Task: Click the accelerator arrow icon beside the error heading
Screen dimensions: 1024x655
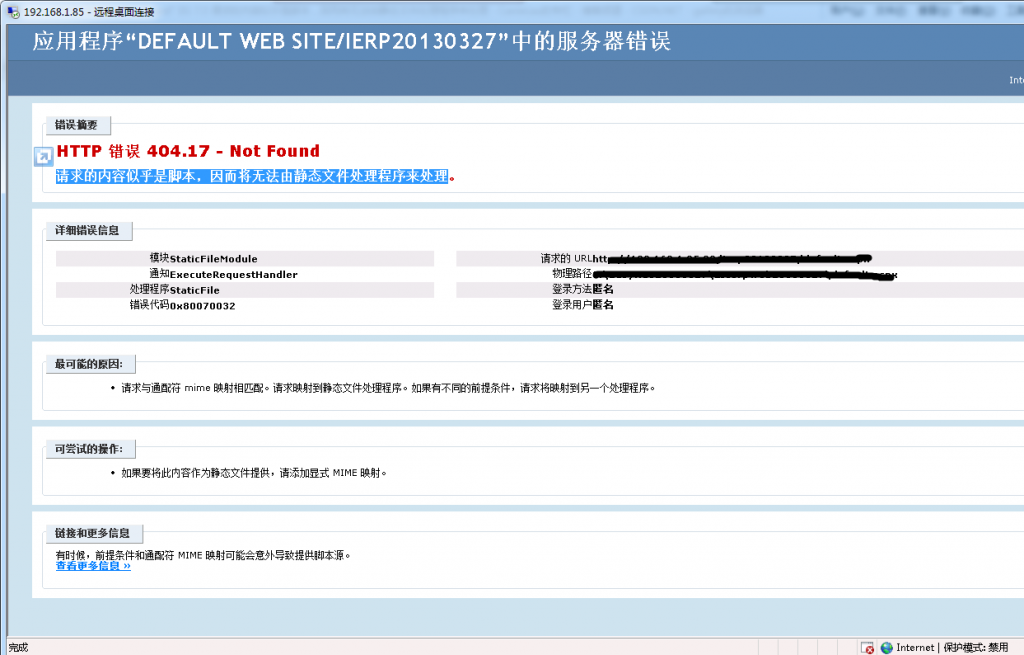Action: [x=43, y=156]
